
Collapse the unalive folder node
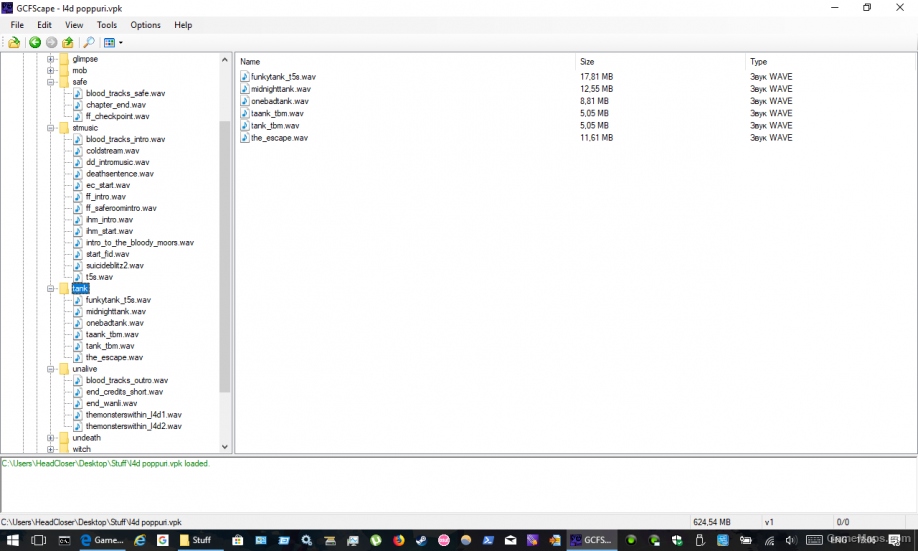click(x=50, y=369)
